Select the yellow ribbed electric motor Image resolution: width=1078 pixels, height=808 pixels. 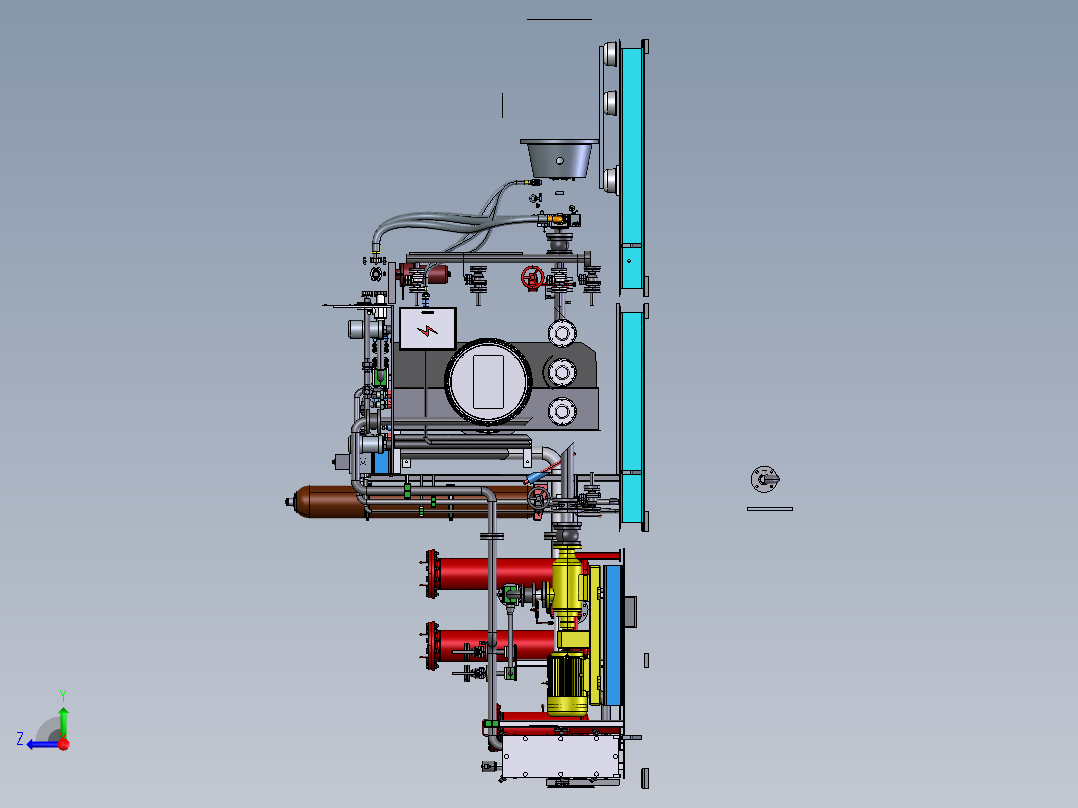pos(567,684)
